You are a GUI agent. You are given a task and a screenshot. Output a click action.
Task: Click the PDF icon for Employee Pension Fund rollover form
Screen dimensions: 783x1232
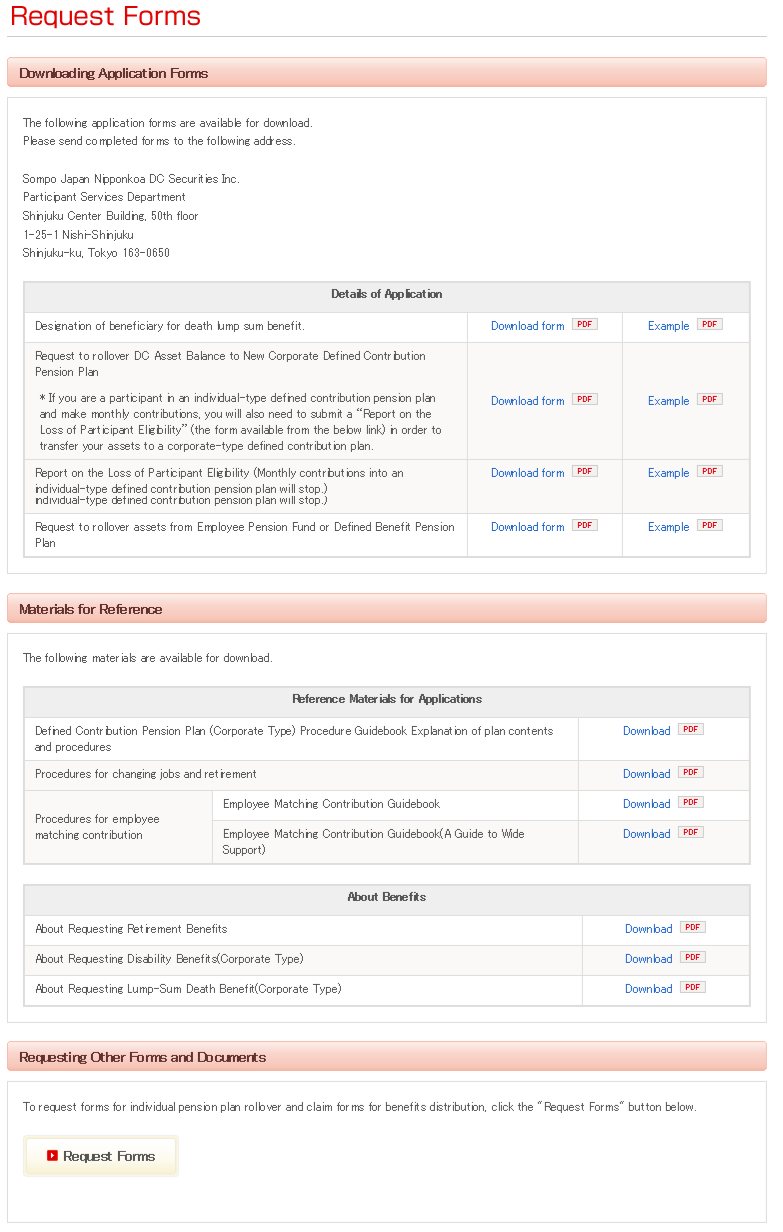pyautogui.click(x=584, y=525)
